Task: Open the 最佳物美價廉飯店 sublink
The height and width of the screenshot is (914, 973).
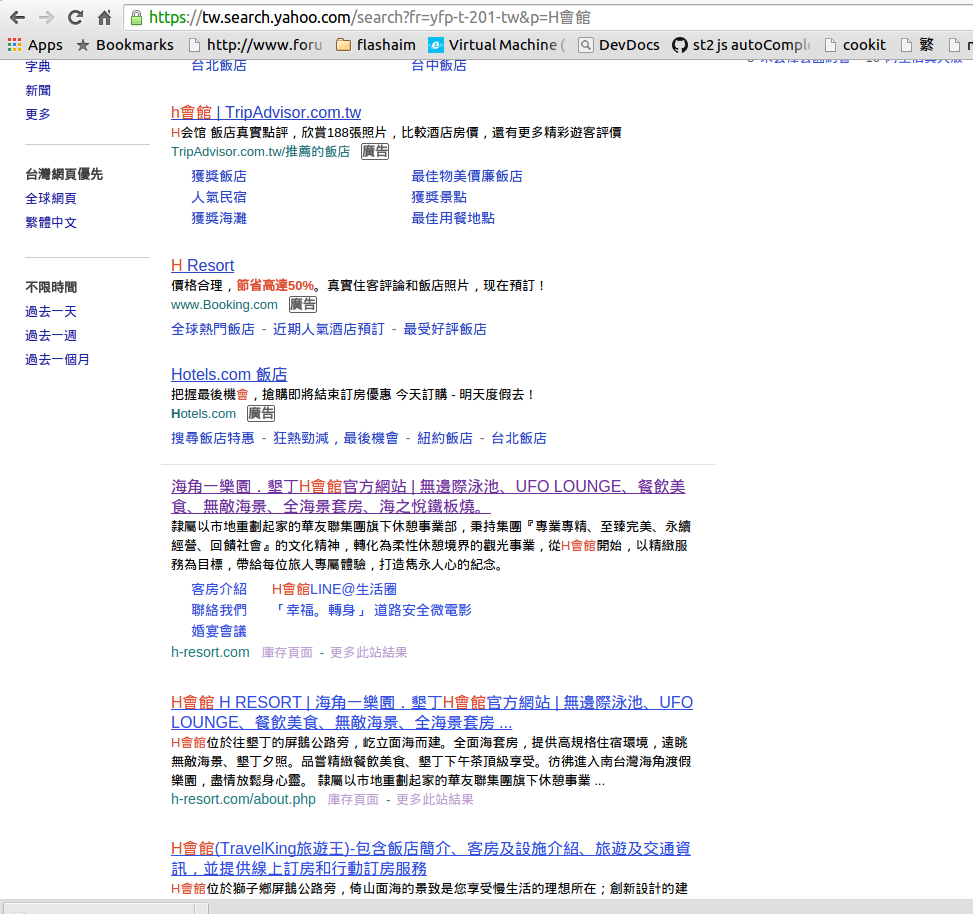Action: tap(467, 176)
